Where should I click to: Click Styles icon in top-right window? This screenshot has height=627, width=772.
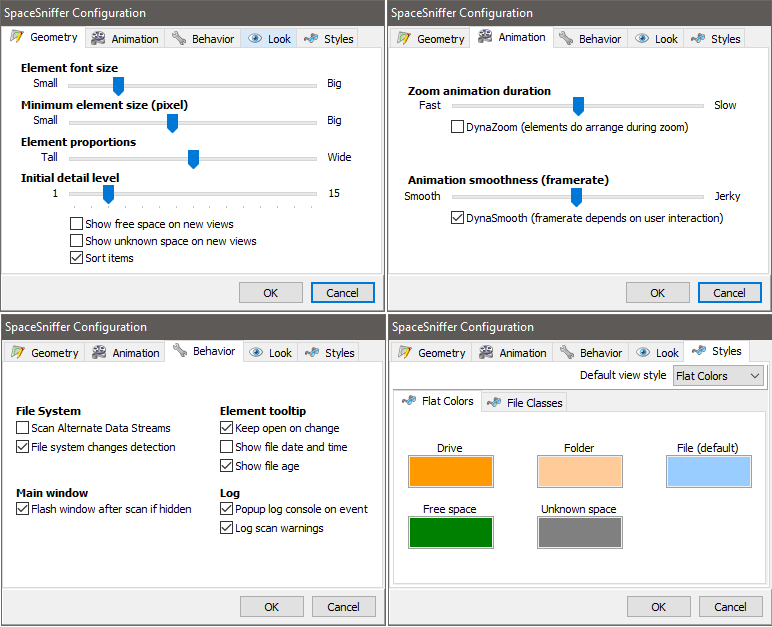698,38
